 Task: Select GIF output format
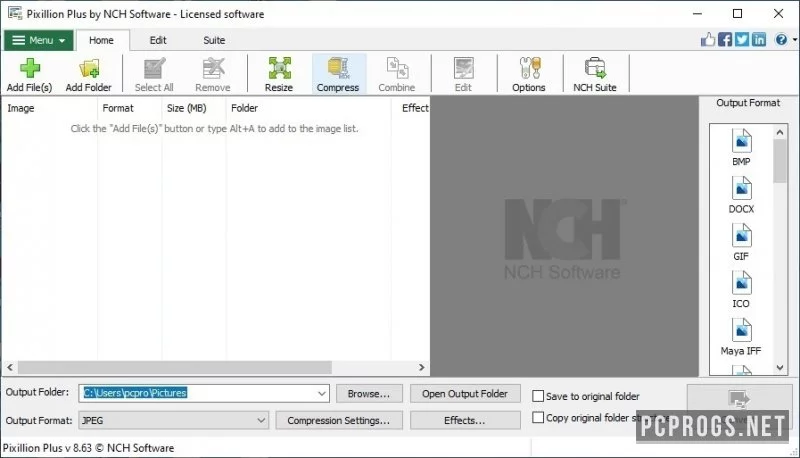click(x=741, y=242)
